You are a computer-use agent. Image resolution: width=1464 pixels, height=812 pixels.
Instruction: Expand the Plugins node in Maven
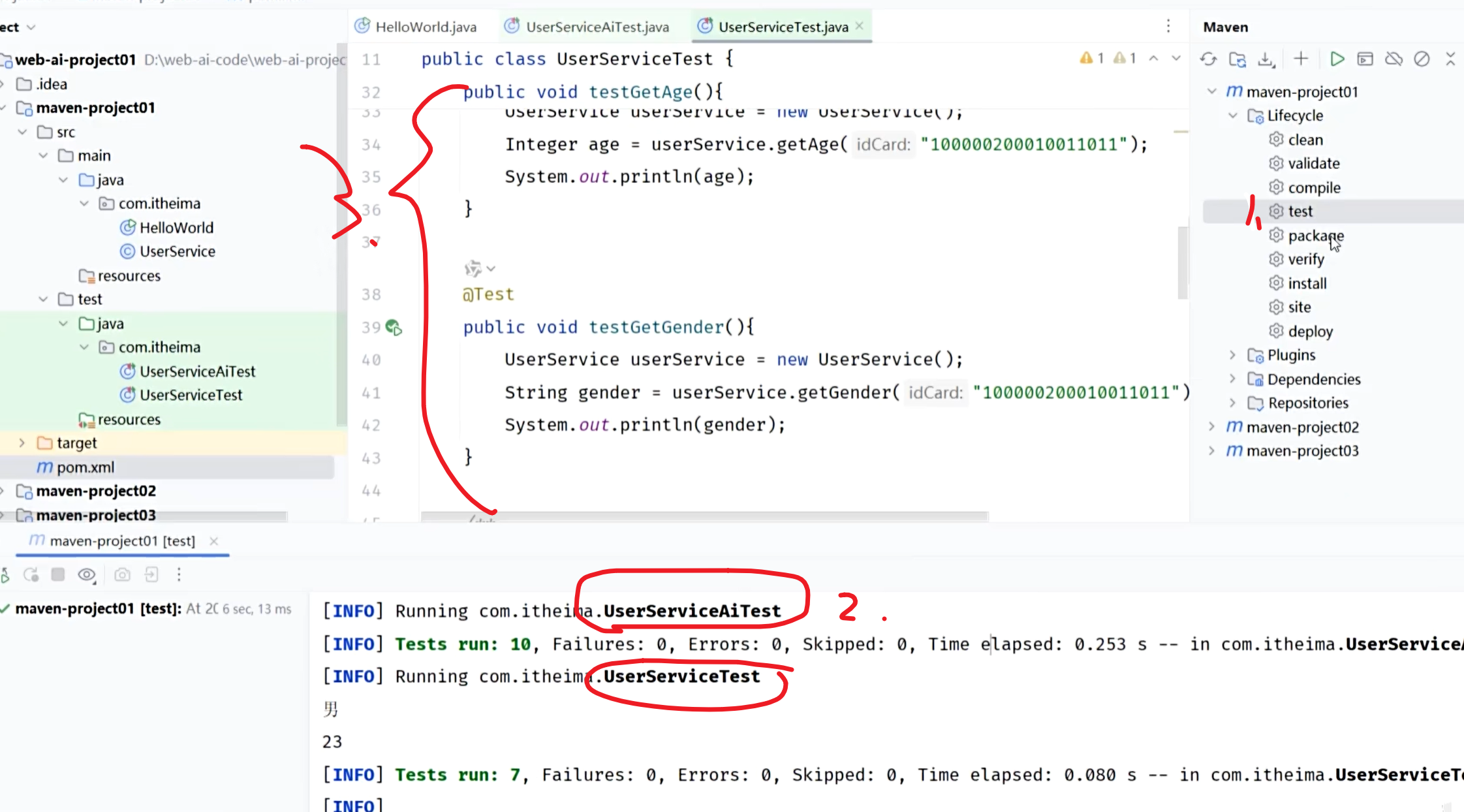click(1232, 355)
